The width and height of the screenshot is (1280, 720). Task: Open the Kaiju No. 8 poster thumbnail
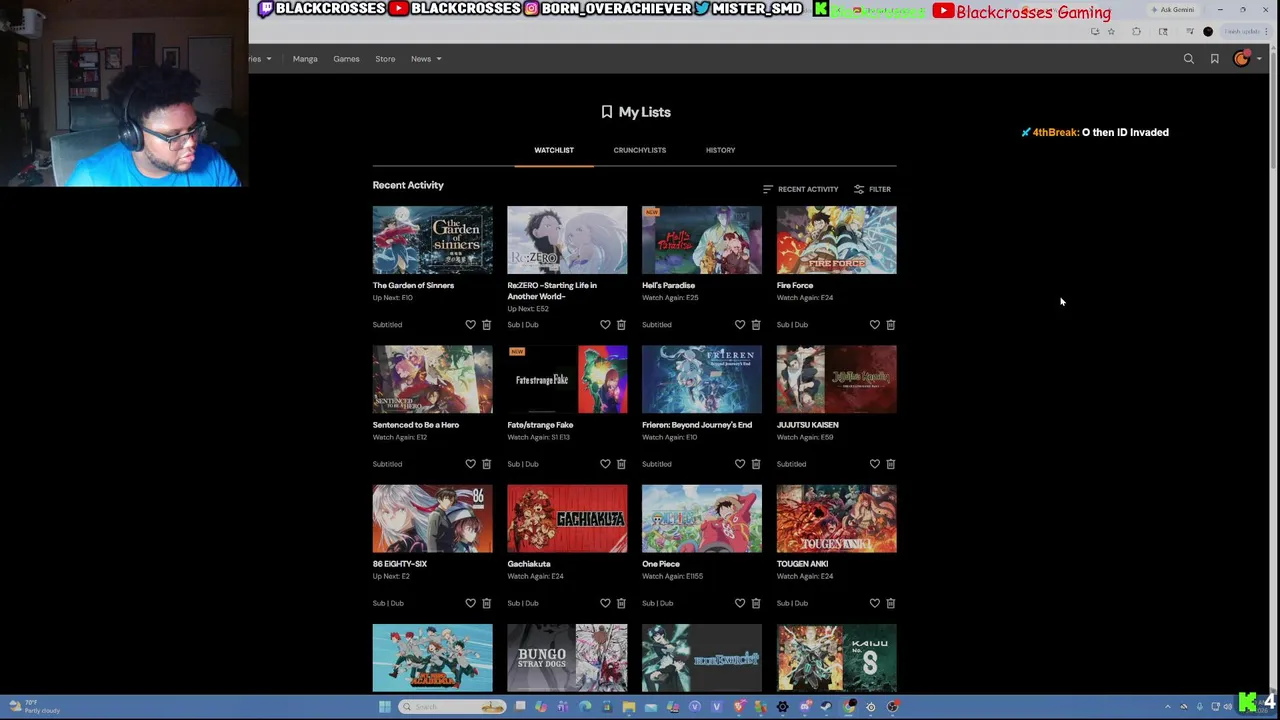[837, 658]
